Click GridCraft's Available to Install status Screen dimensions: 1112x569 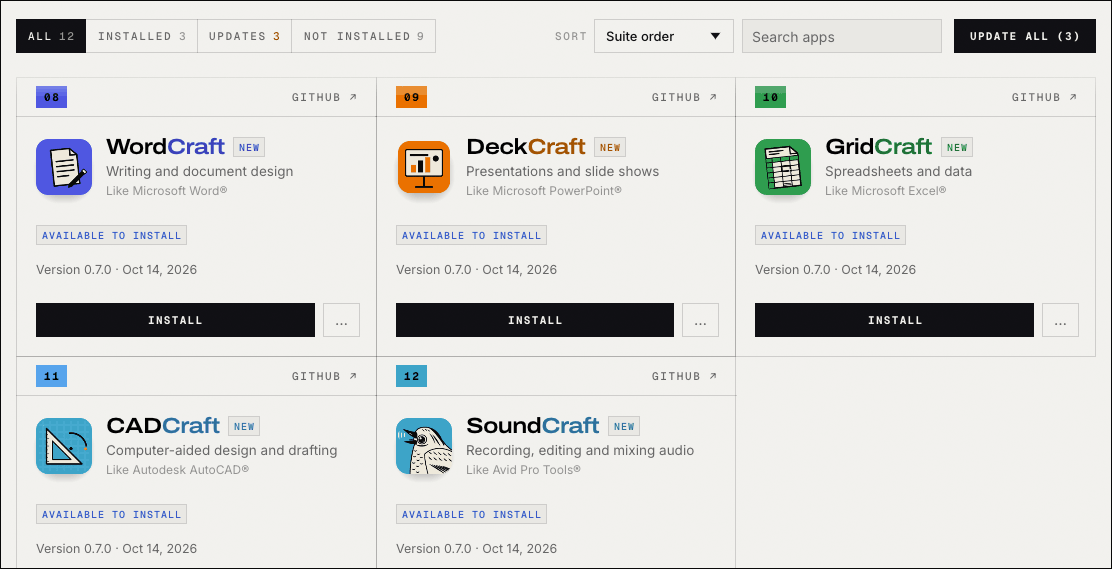[x=830, y=236]
